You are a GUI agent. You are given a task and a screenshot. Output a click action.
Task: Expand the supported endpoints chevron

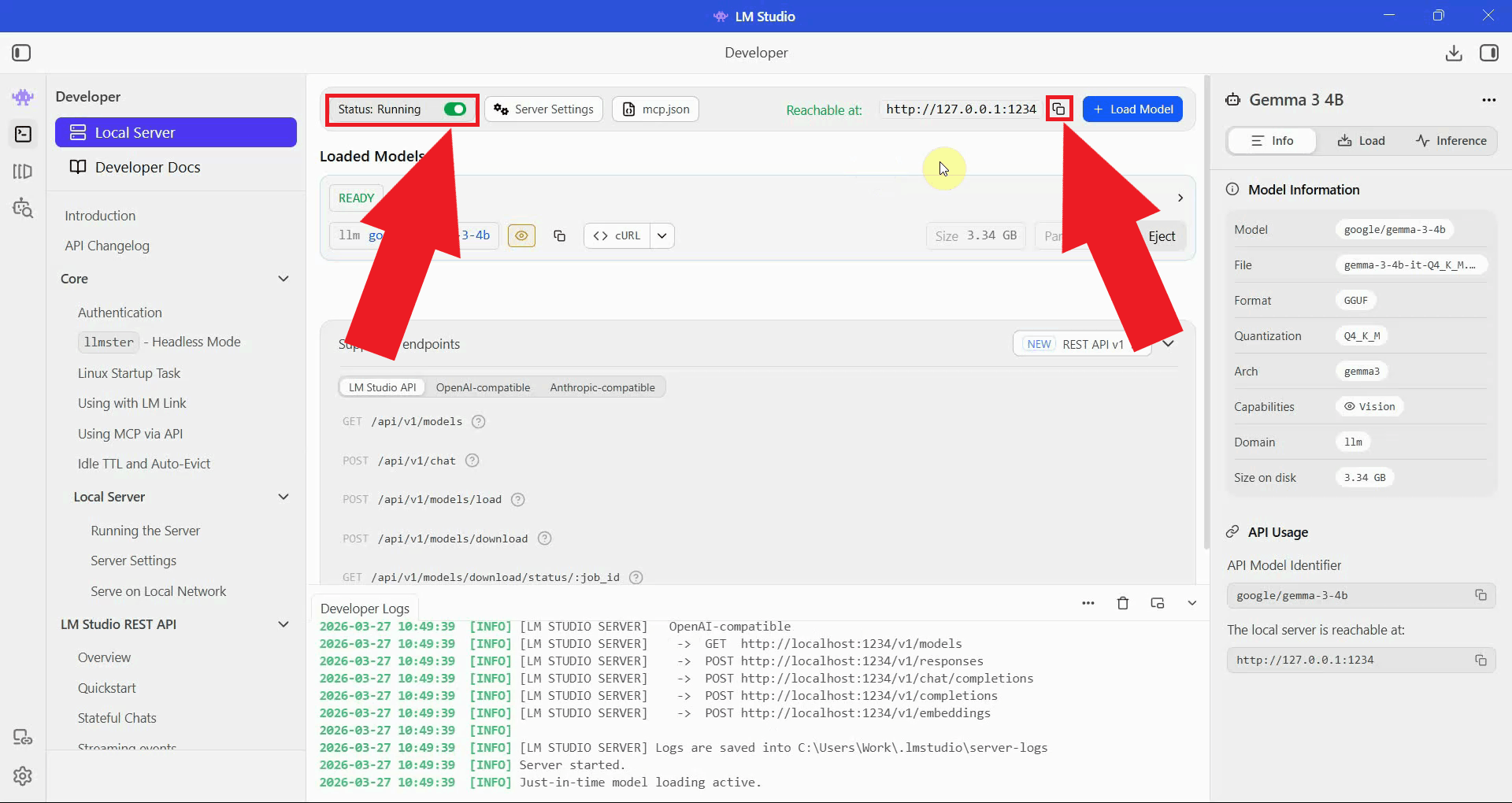(x=1169, y=343)
